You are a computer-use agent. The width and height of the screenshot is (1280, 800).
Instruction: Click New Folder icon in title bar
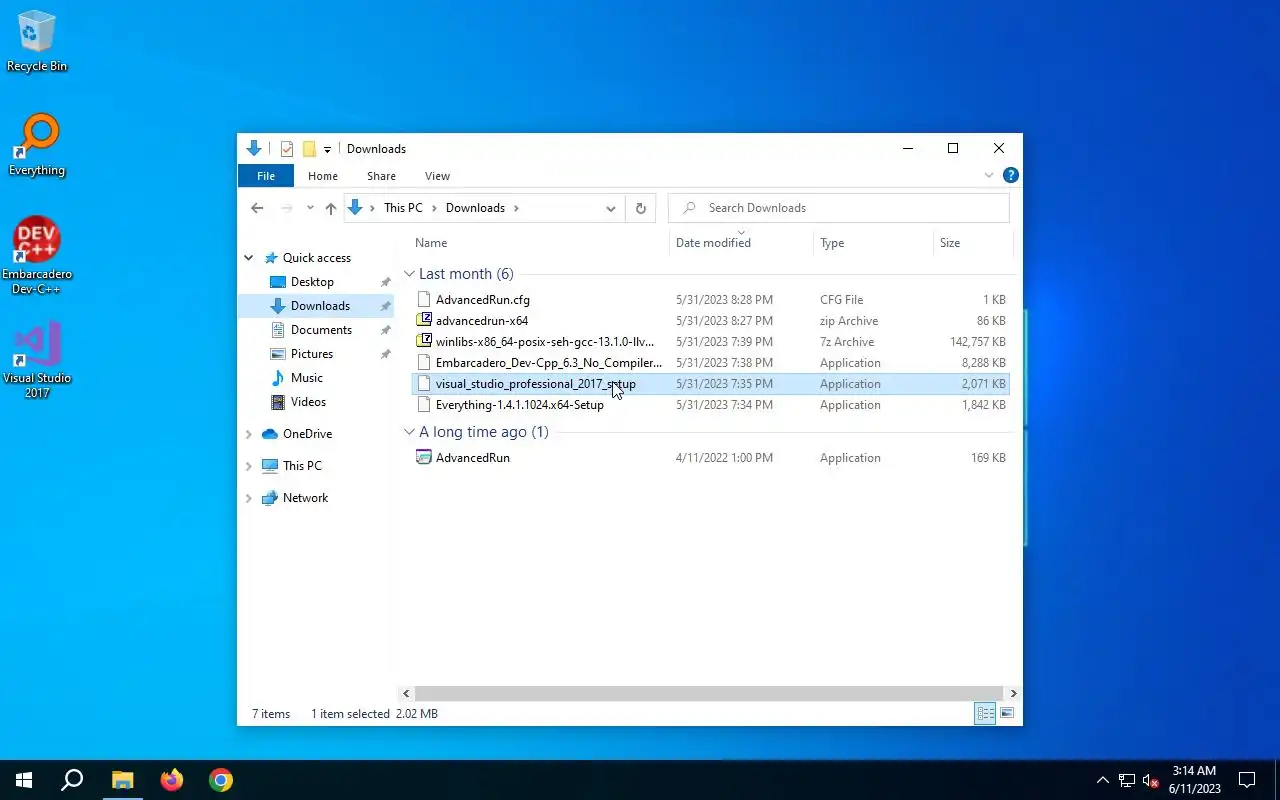pyautogui.click(x=309, y=149)
